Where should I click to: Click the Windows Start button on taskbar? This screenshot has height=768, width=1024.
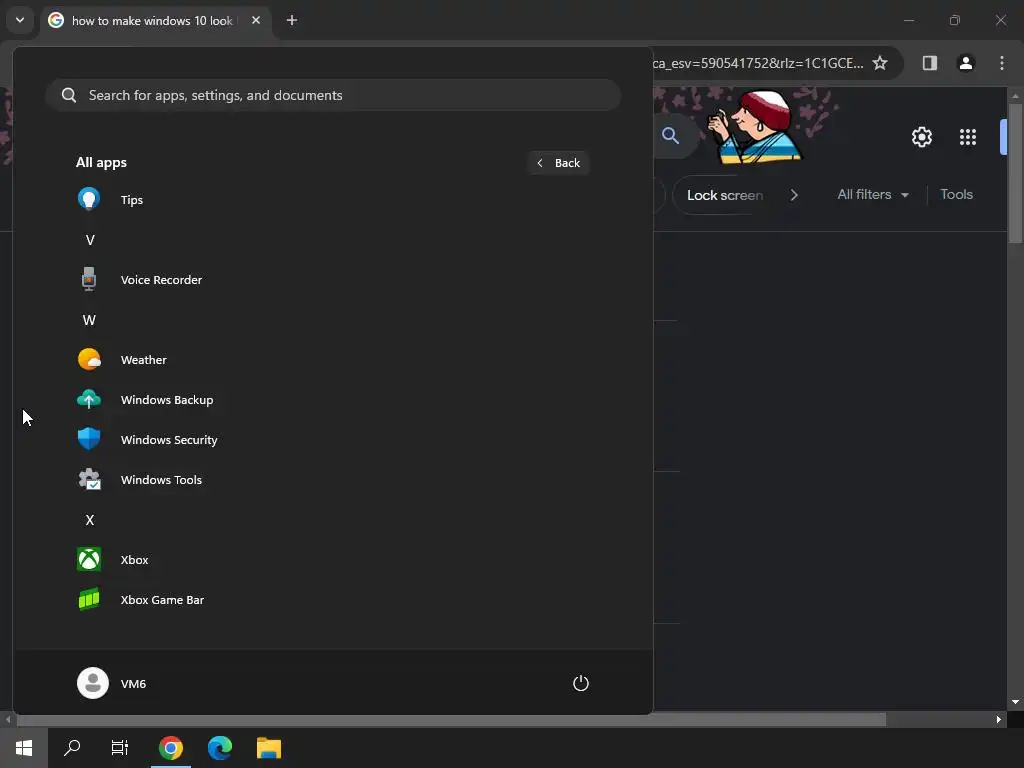click(24, 748)
